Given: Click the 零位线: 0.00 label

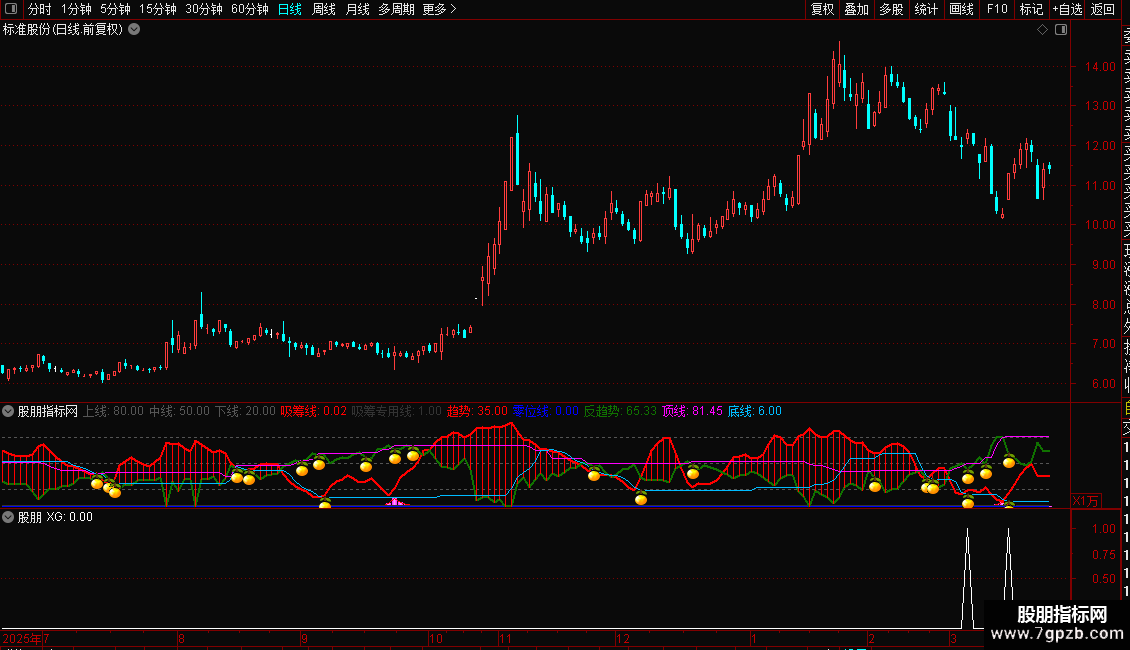Looking at the screenshot, I should (x=546, y=411).
